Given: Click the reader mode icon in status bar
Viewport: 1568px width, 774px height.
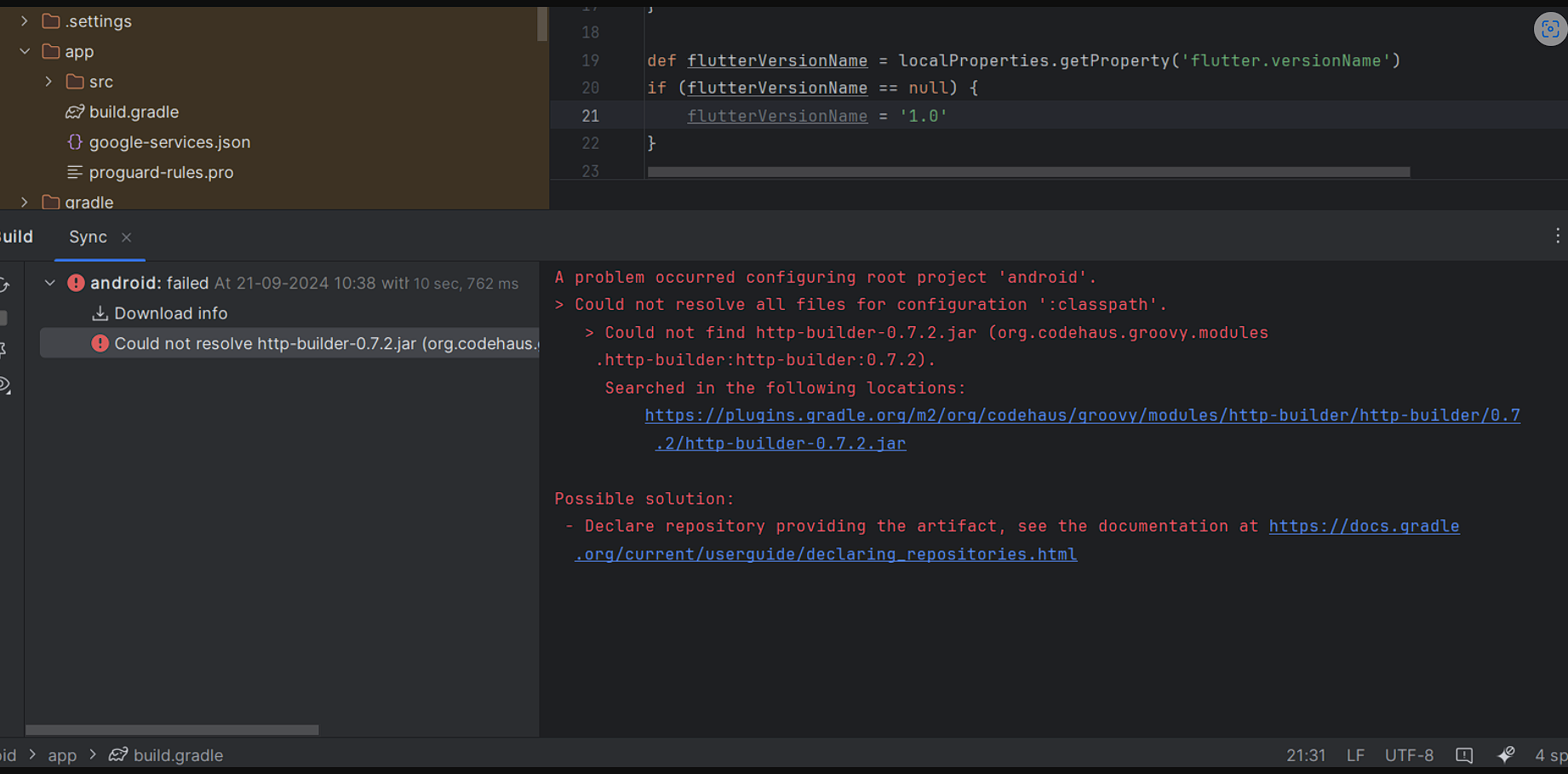Looking at the screenshot, I should (x=1464, y=755).
